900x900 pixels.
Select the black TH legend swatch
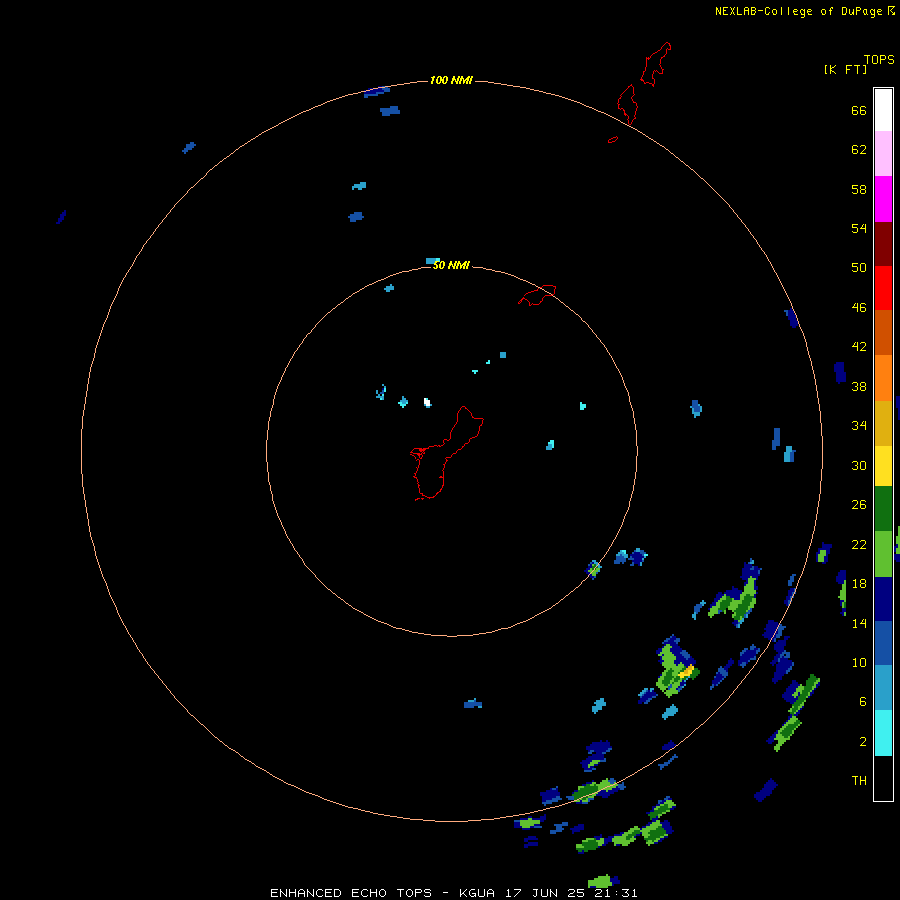883,778
